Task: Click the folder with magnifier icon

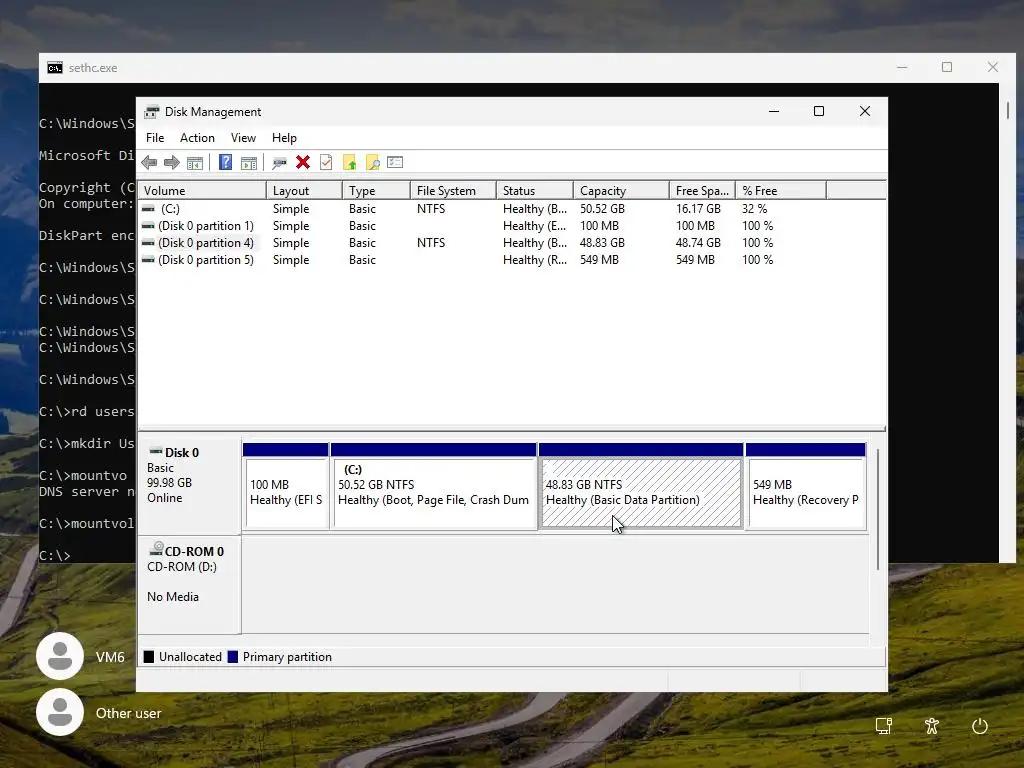Action: point(372,162)
